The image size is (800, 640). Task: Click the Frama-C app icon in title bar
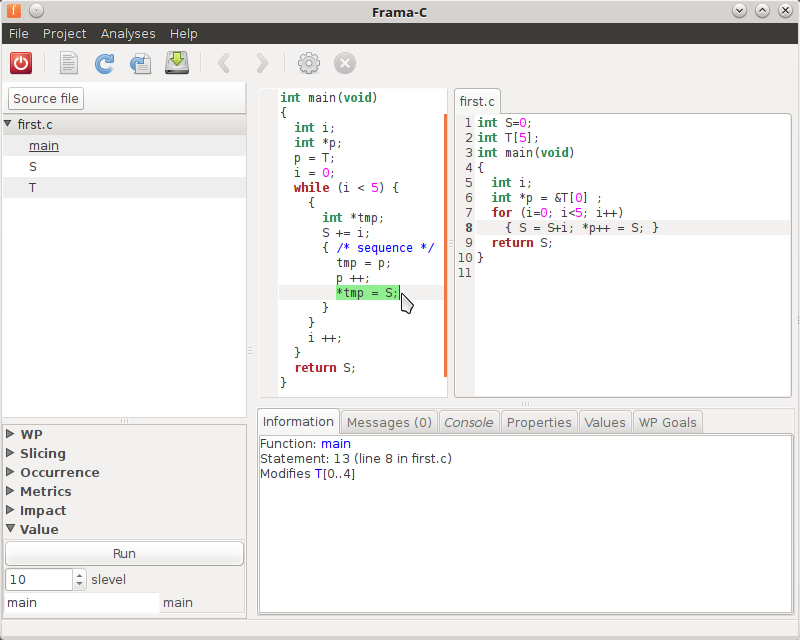click(14, 10)
